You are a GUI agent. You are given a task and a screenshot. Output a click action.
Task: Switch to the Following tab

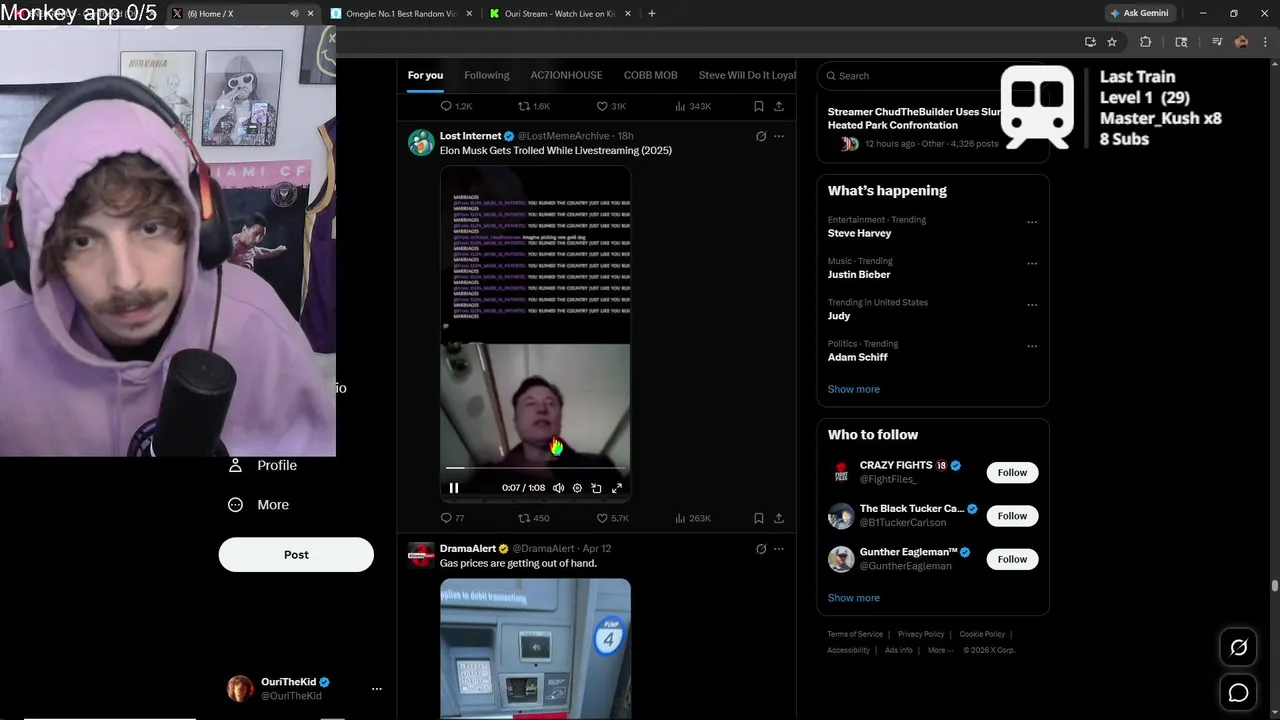coord(487,75)
